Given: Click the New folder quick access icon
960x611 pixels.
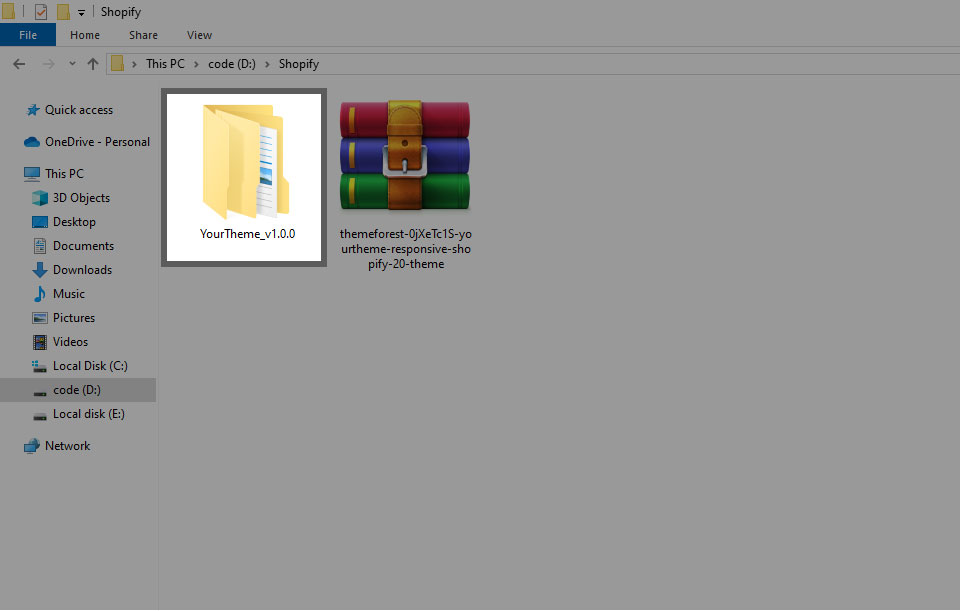Looking at the screenshot, I should [63, 12].
